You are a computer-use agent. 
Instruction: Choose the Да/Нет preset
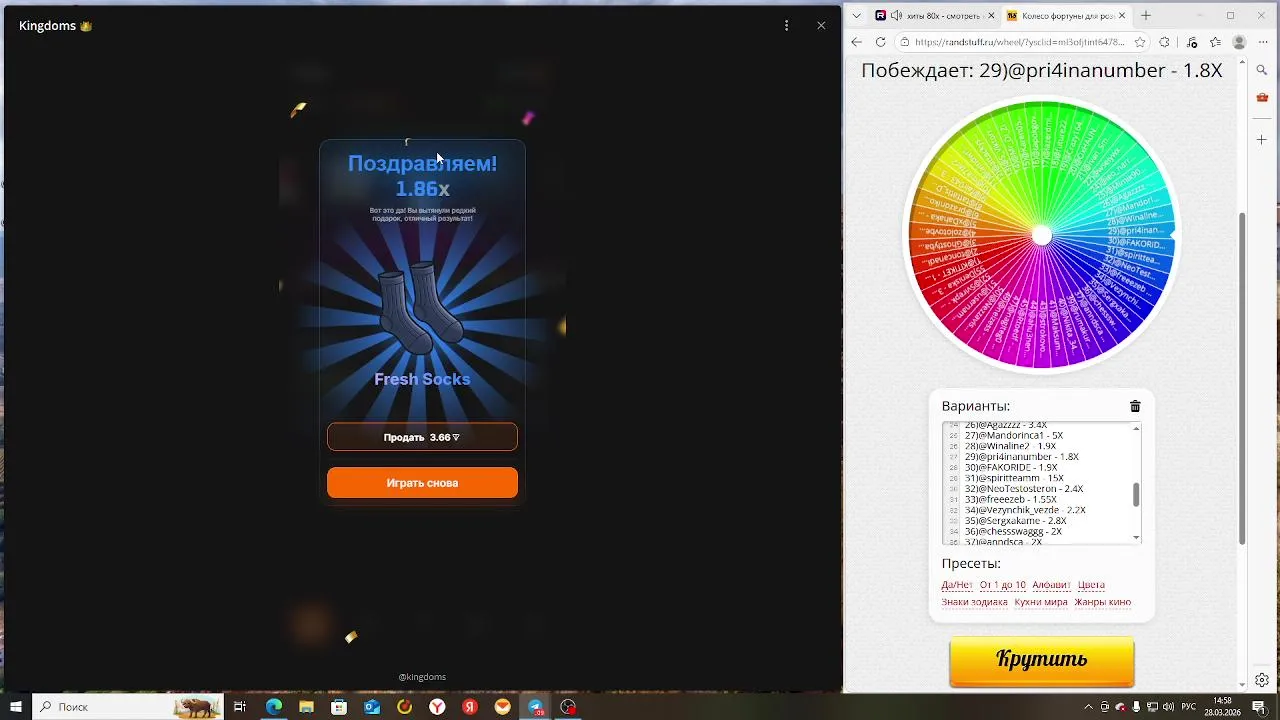coord(957,585)
